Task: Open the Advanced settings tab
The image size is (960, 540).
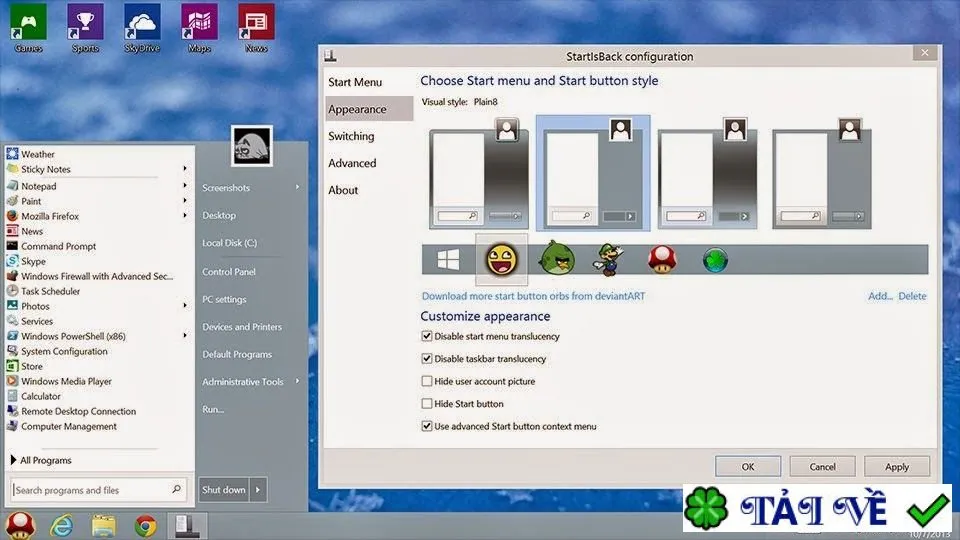Action: tap(352, 163)
